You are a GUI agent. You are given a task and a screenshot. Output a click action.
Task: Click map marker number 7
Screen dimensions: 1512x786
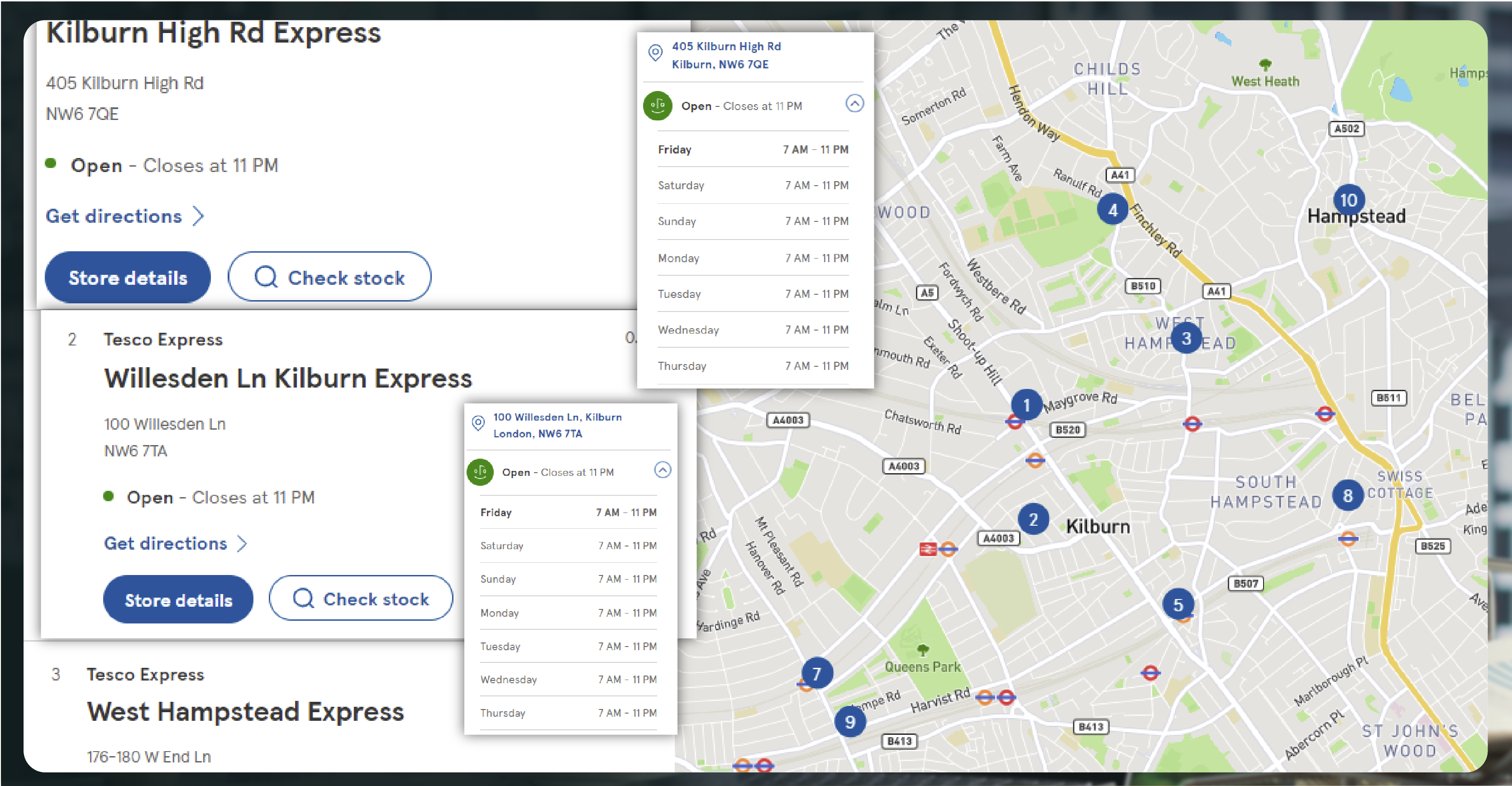[x=816, y=673]
